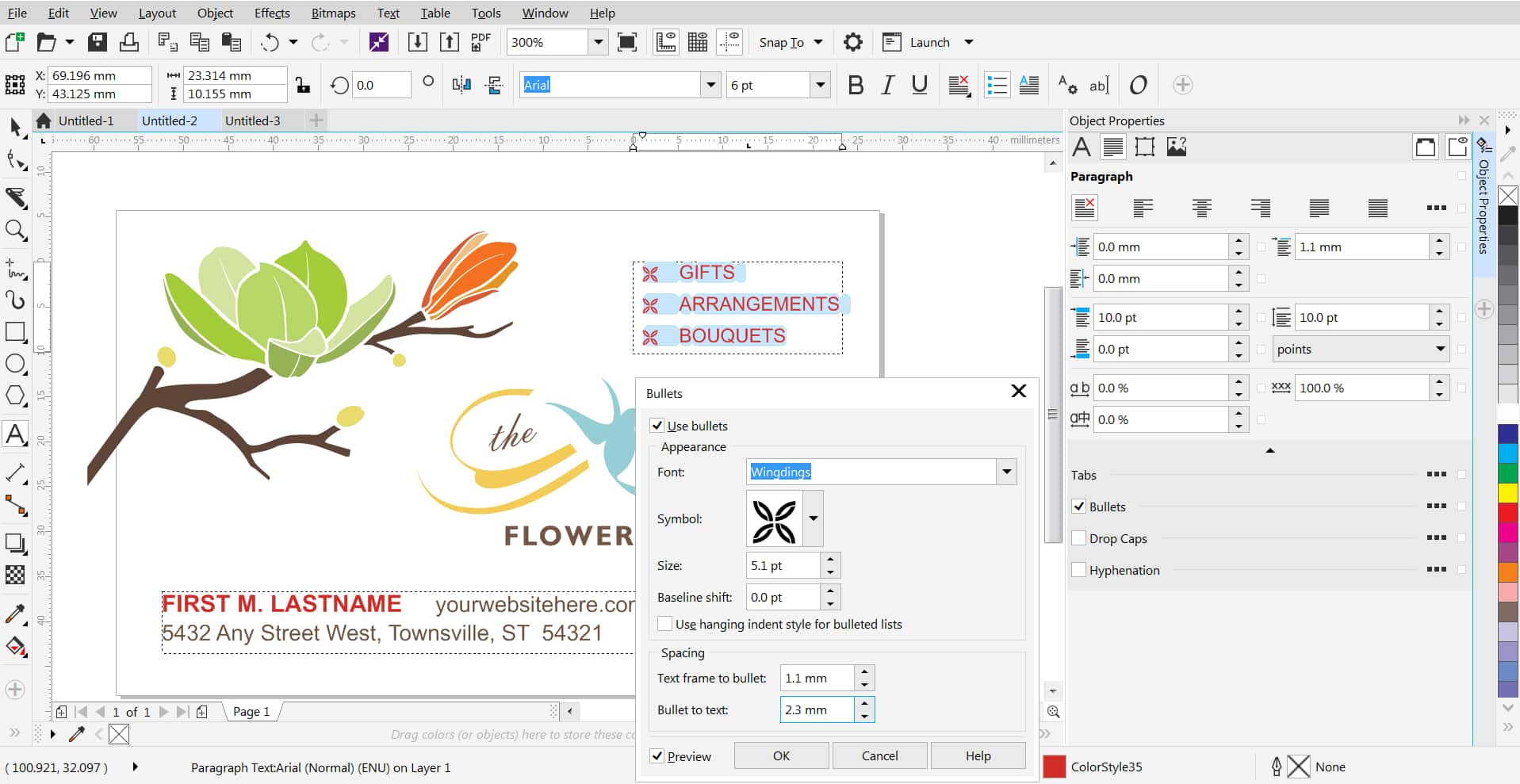Toggle the Drop Caps checkbox
The width and height of the screenshot is (1520, 784).
[x=1078, y=538]
